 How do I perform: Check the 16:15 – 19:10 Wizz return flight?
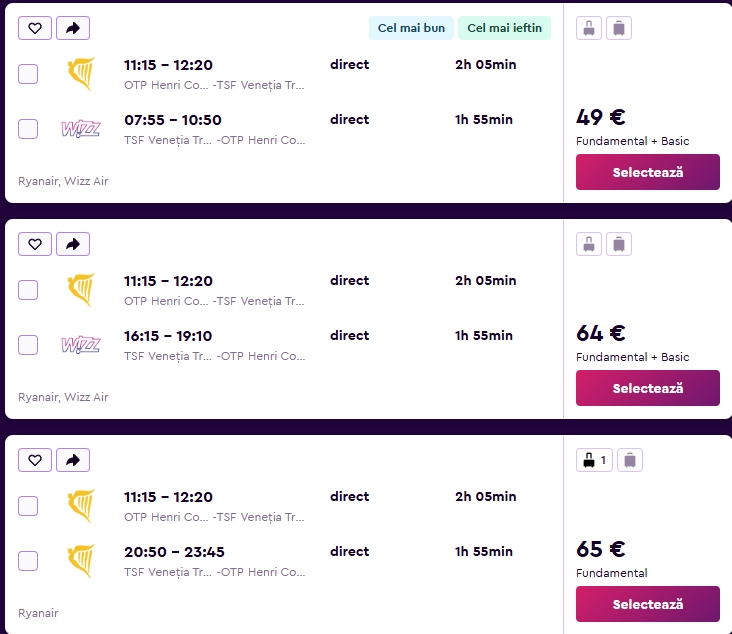pos(28,345)
